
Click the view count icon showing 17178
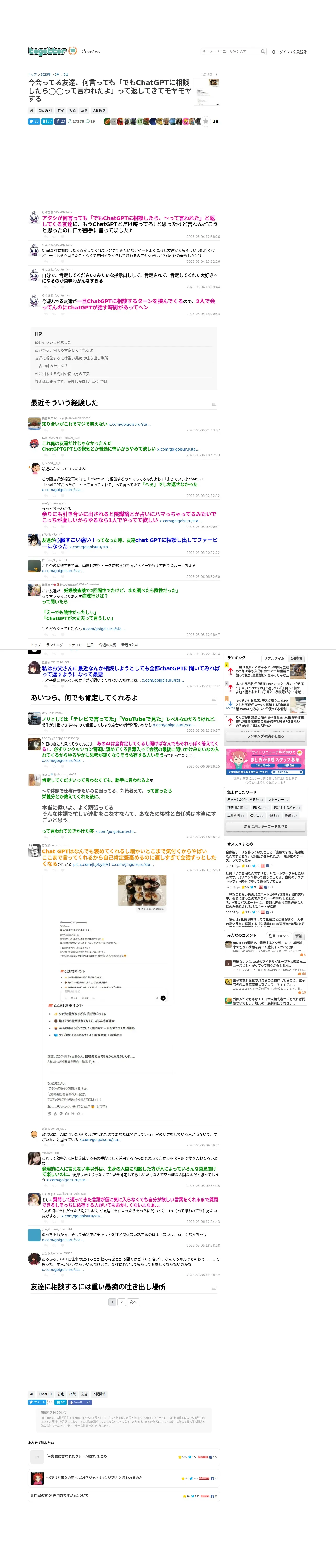click(x=76, y=121)
